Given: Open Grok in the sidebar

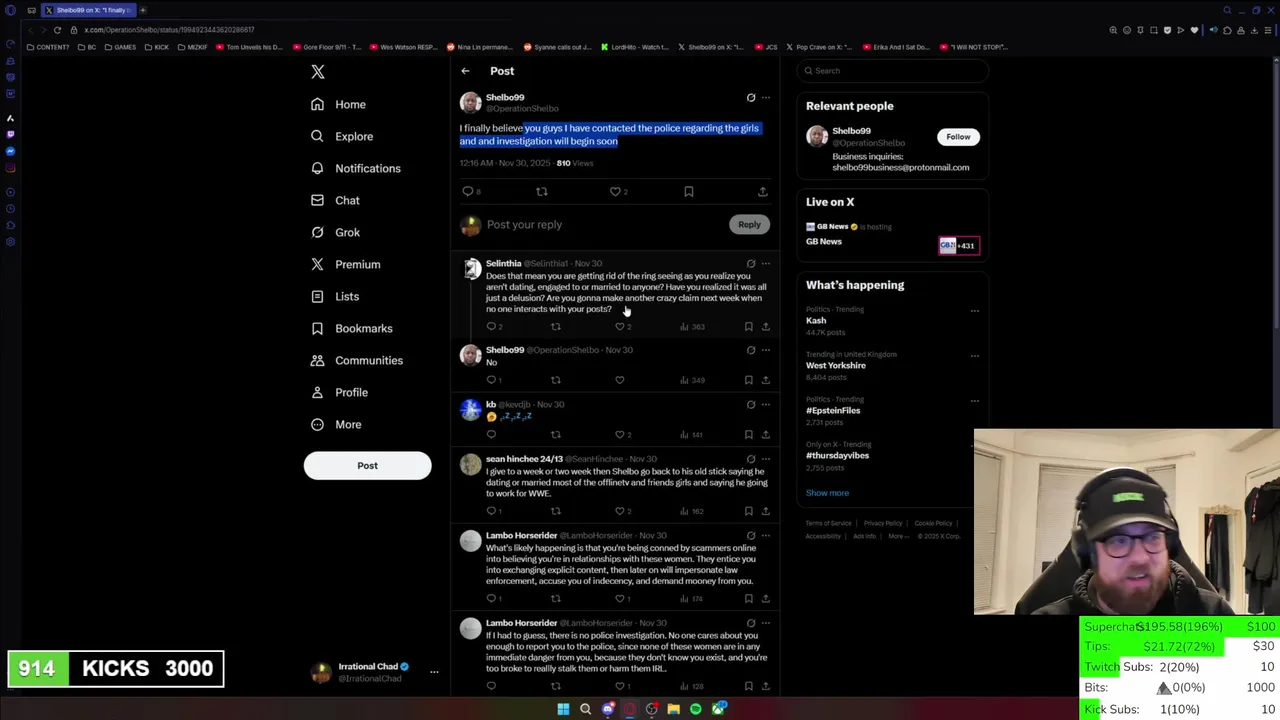Looking at the screenshot, I should click(335, 232).
